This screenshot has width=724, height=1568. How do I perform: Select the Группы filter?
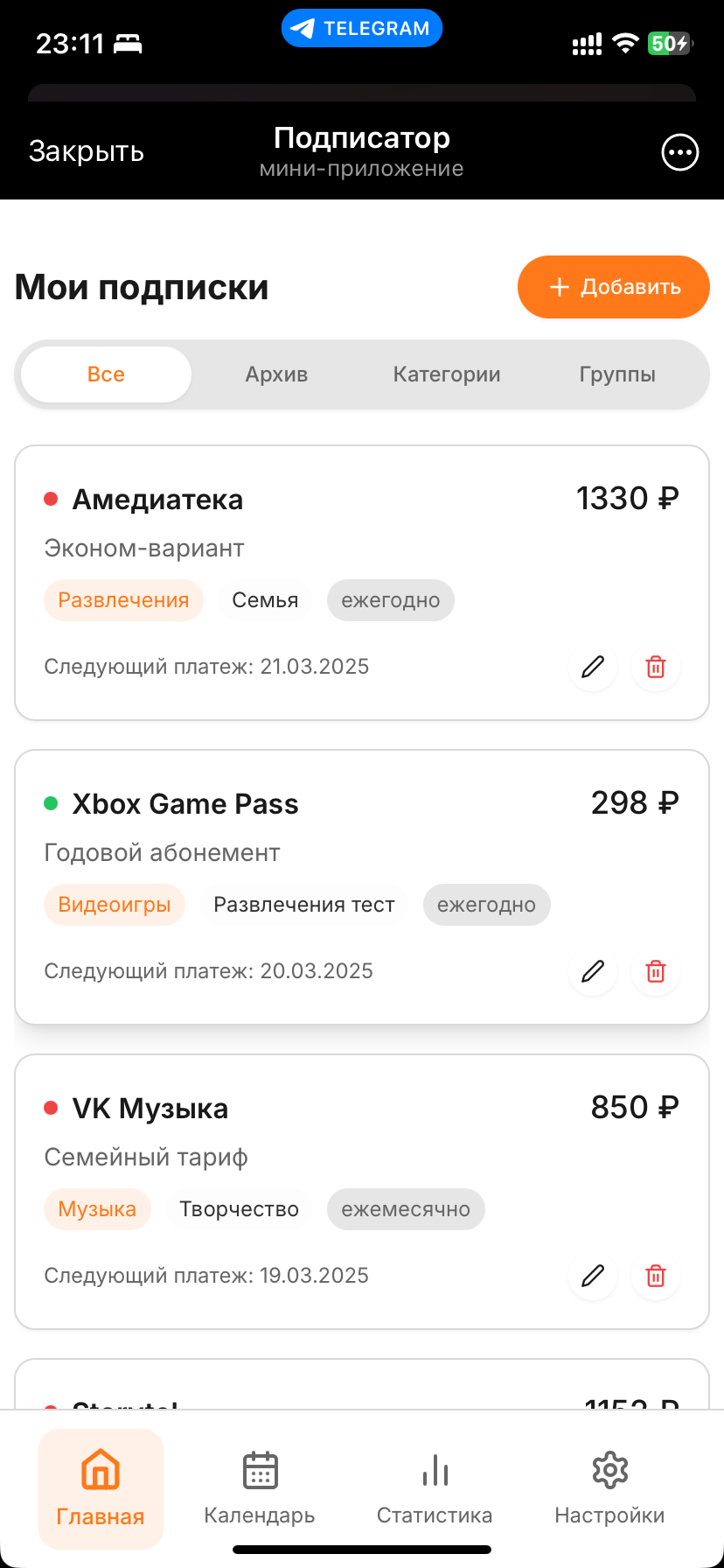point(617,374)
